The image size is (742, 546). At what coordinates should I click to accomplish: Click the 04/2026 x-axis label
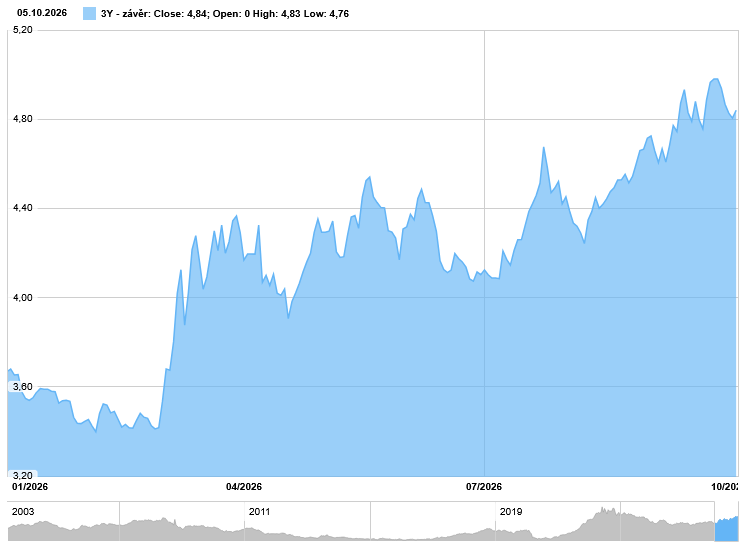244,486
